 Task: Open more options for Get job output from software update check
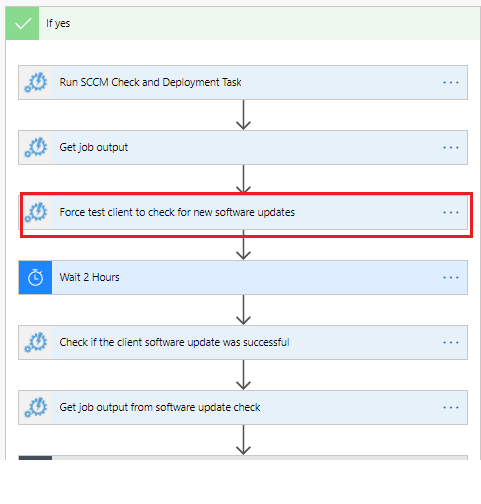(451, 407)
